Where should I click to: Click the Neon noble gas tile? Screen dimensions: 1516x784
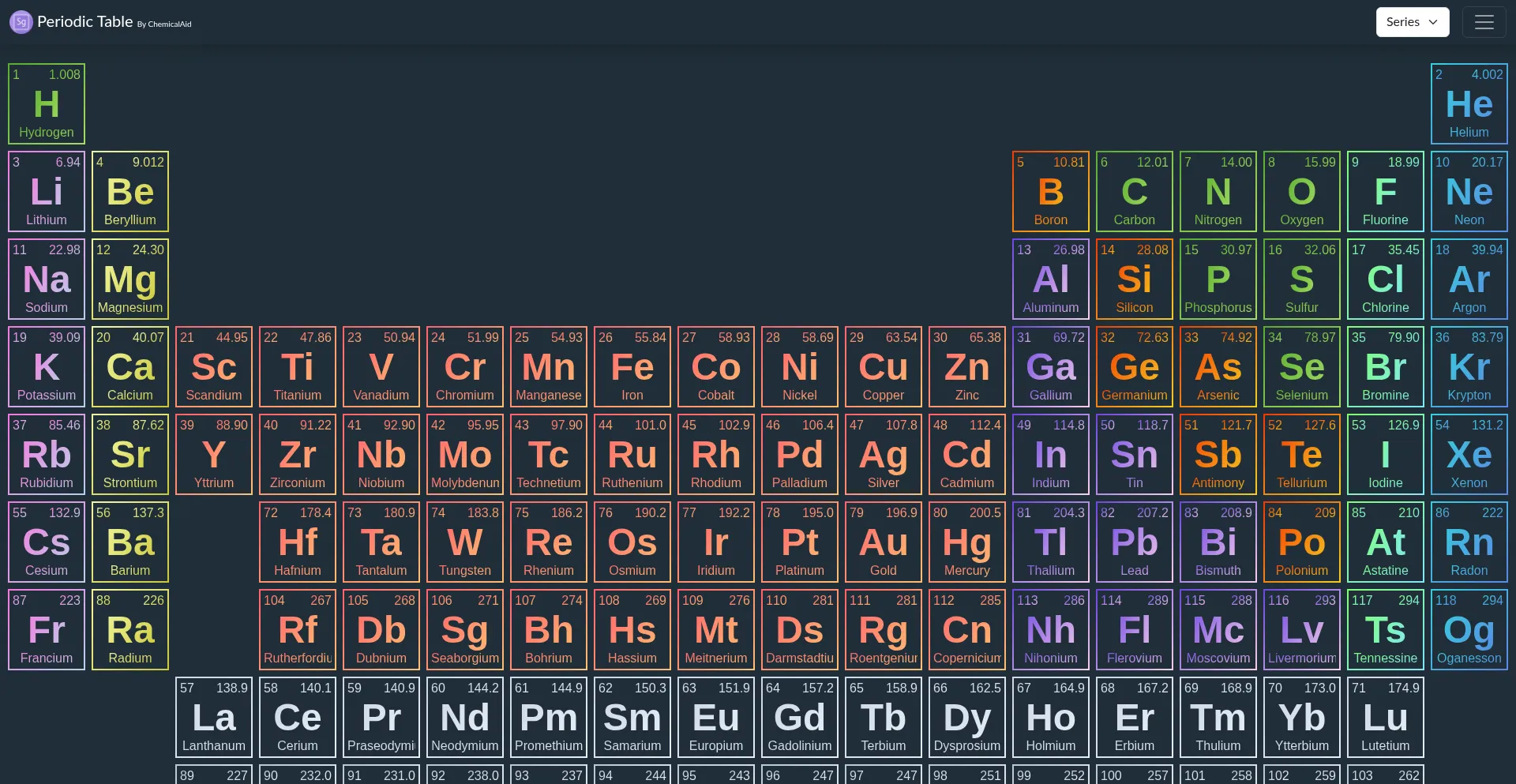1469,191
